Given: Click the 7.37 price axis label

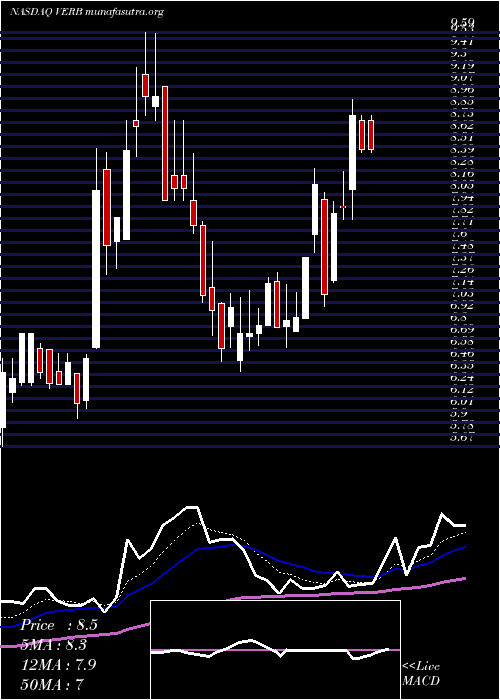Looking at the screenshot, I should click(x=462, y=258).
